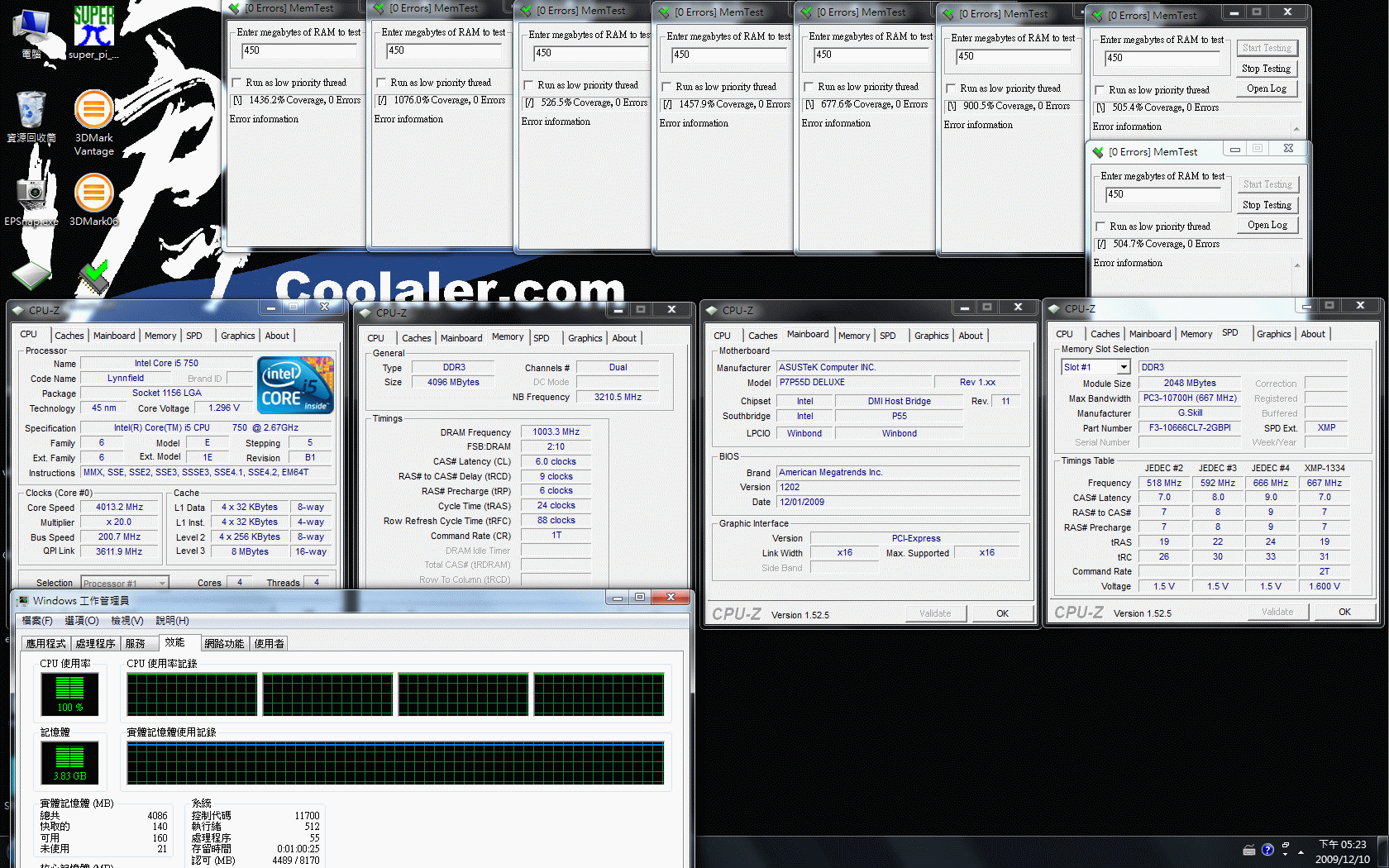Enable low priority thread in 900.5% coverage MemTest

pyautogui.click(x=952, y=88)
